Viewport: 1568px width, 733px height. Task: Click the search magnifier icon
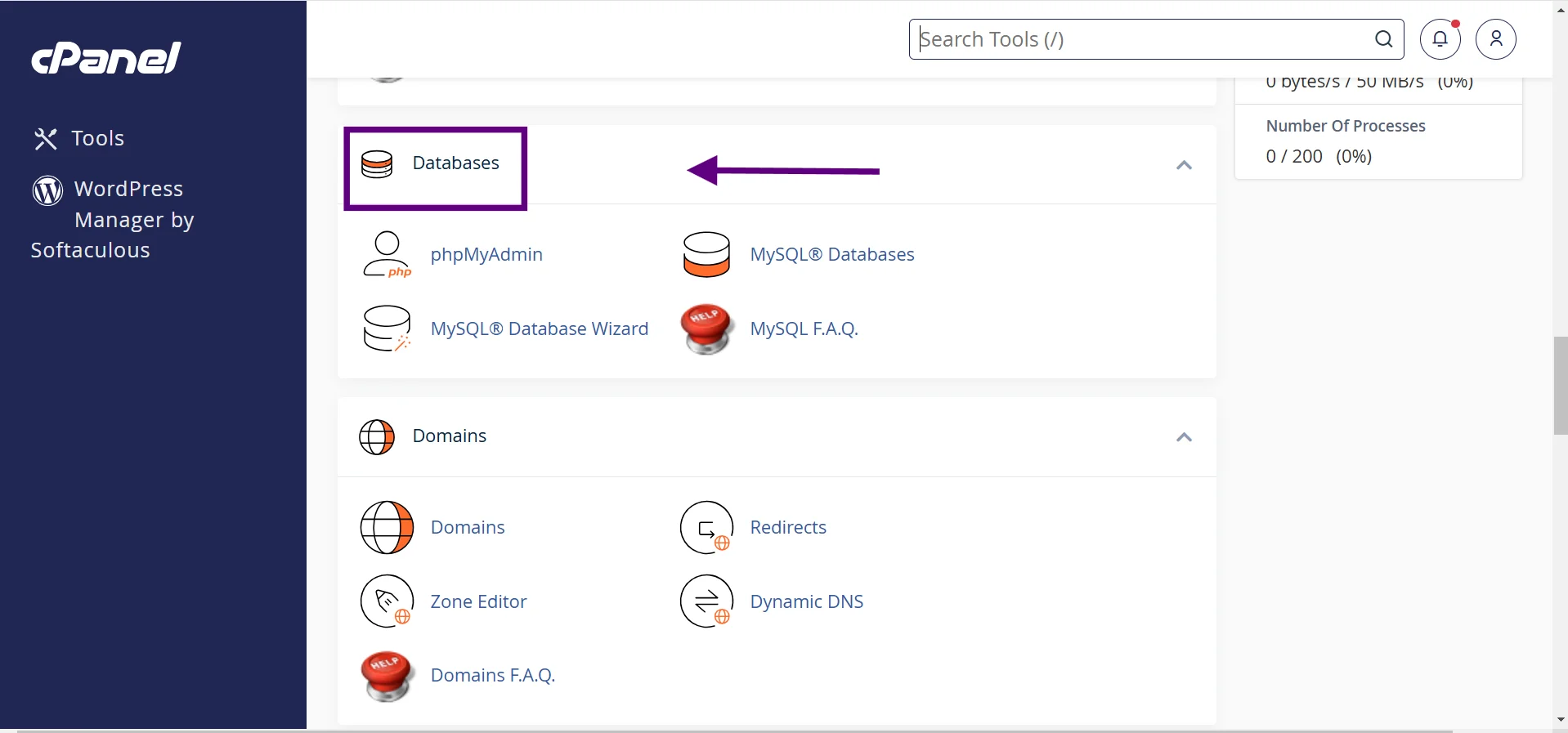(x=1383, y=39)
